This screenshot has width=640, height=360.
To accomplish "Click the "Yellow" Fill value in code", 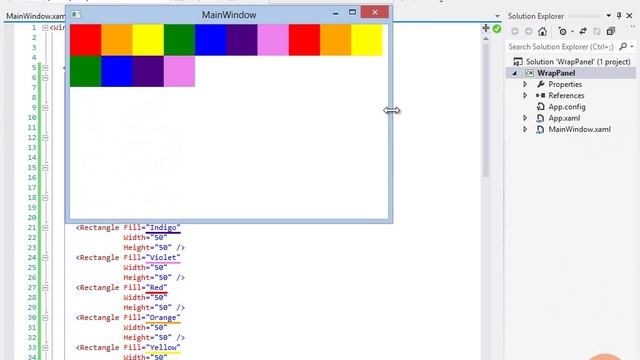I will pos(163,348).
